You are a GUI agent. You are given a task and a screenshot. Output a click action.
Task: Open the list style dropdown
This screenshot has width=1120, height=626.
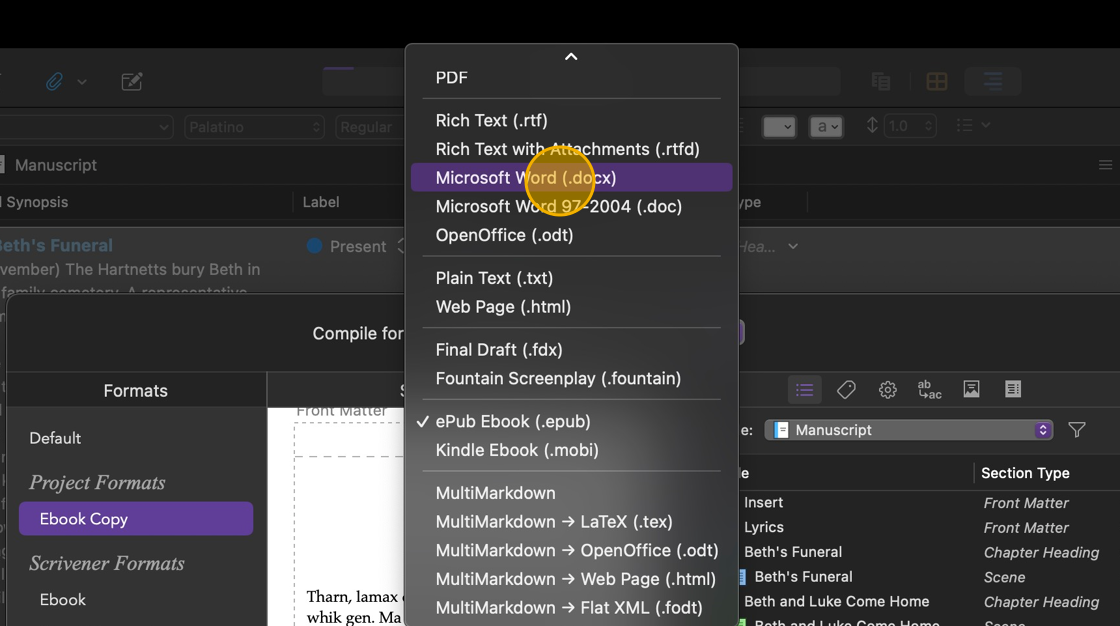point(973,126)
